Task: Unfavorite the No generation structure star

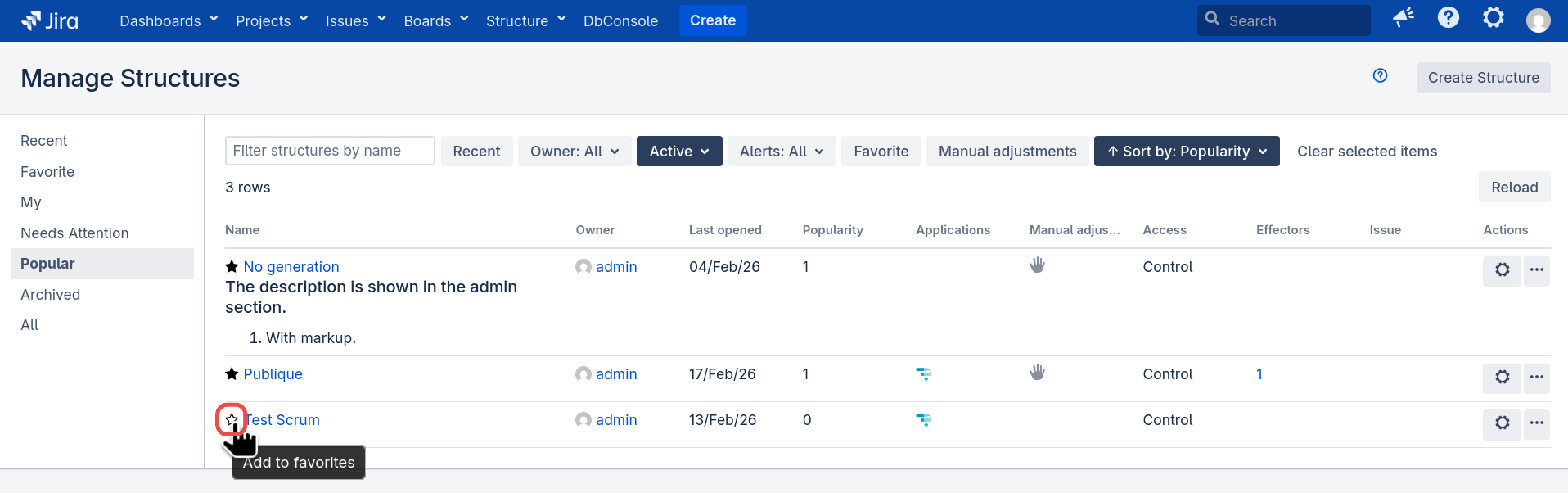Action: (x=232, y=267)
